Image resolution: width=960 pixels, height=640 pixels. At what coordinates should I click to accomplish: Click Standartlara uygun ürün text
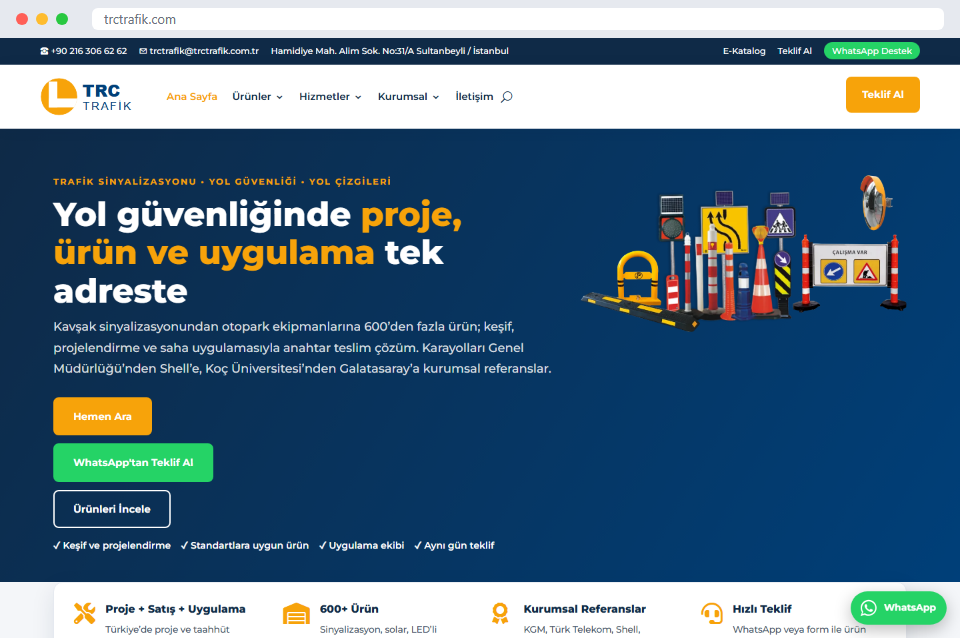(245, 546)
